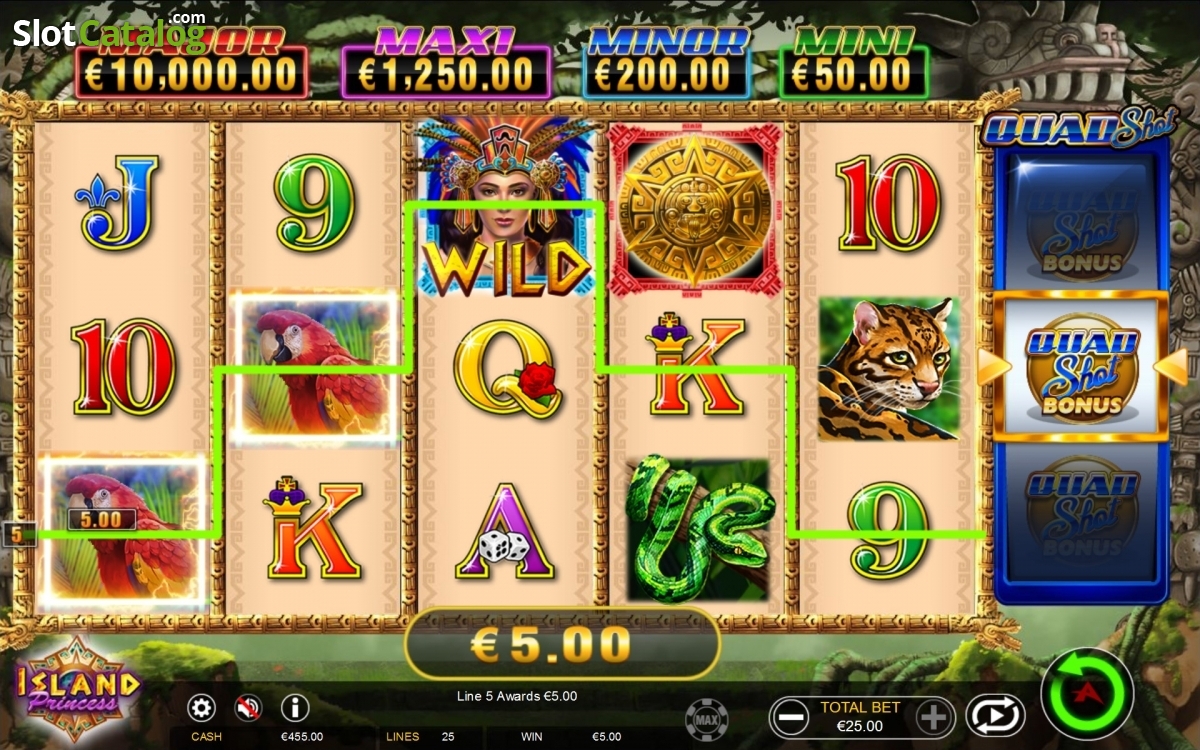Open the SlotCatalog.com watermark link
Viewport: 1200px width, 750px height.
pyautogui.click(x=109, y=30)
